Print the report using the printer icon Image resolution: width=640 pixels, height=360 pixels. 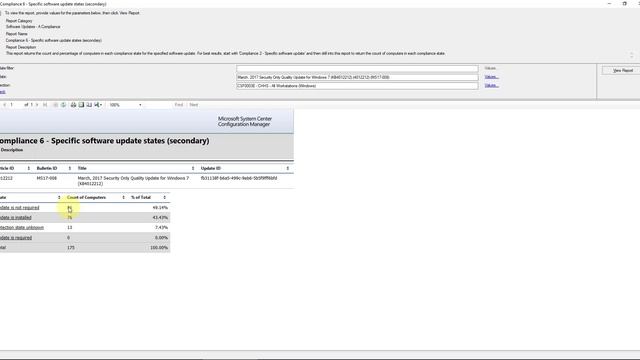tap(73, 105)
